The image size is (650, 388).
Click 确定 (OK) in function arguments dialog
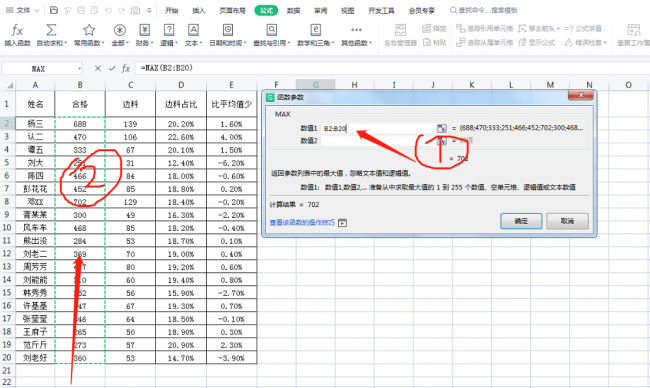(521, 221)
